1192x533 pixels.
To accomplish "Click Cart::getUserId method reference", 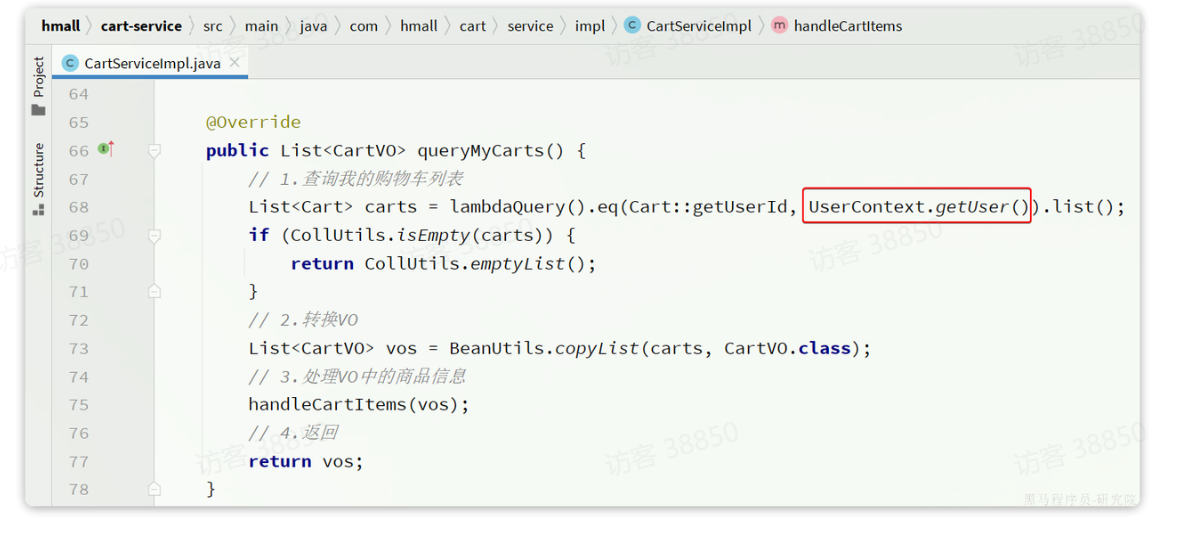I will 708,207.
